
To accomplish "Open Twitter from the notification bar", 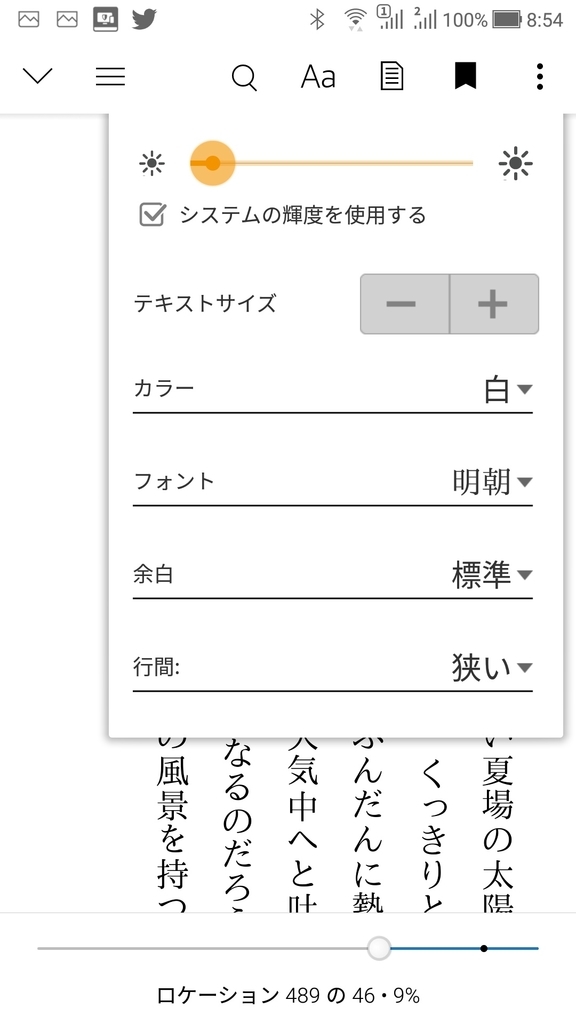I will tap(143, 17).
